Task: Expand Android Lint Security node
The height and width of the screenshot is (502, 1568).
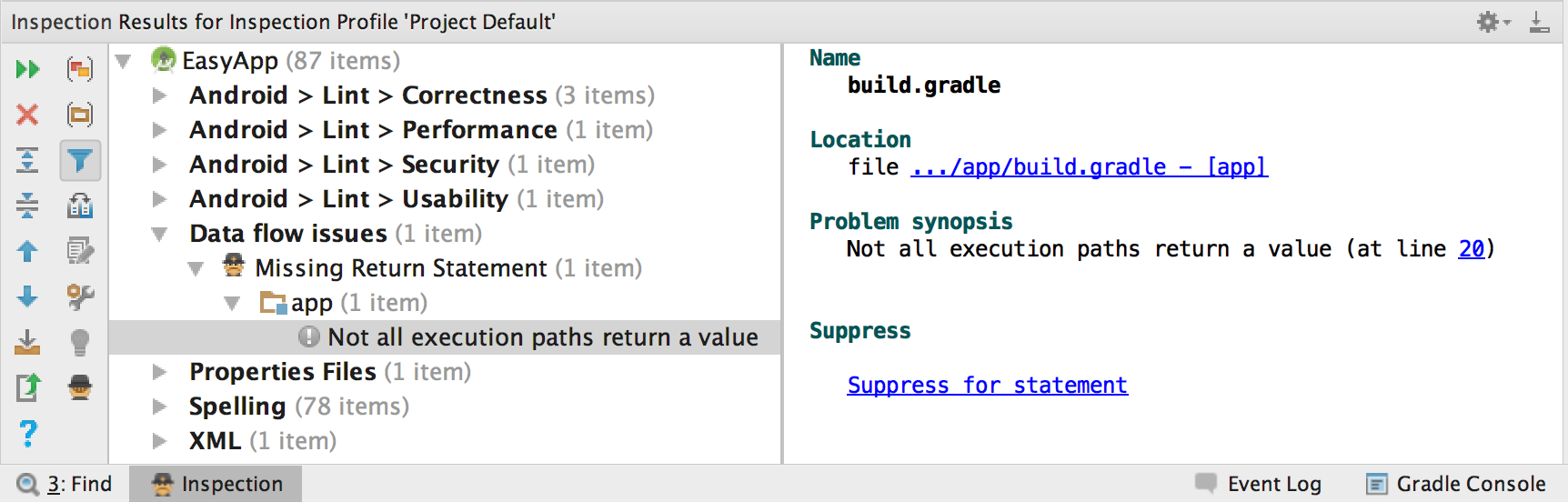Action: click(x=159, y=165)
